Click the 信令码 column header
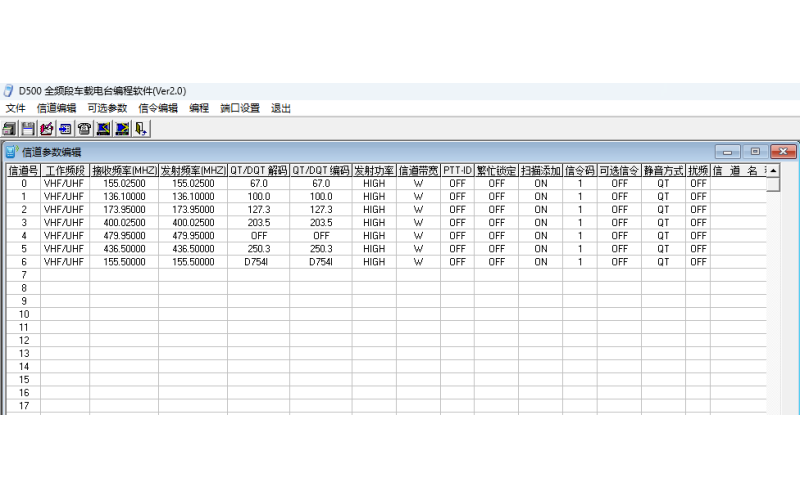This screenshot has height=500, width=800. click(580, 170)
